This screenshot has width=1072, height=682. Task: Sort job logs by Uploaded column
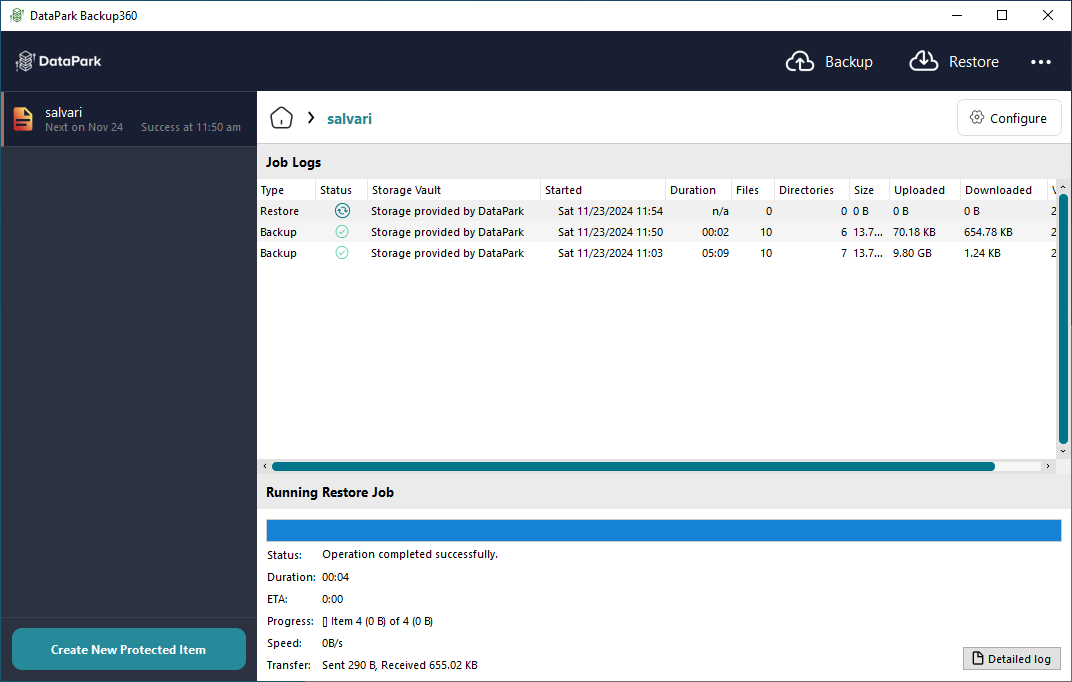pos(924,190)
